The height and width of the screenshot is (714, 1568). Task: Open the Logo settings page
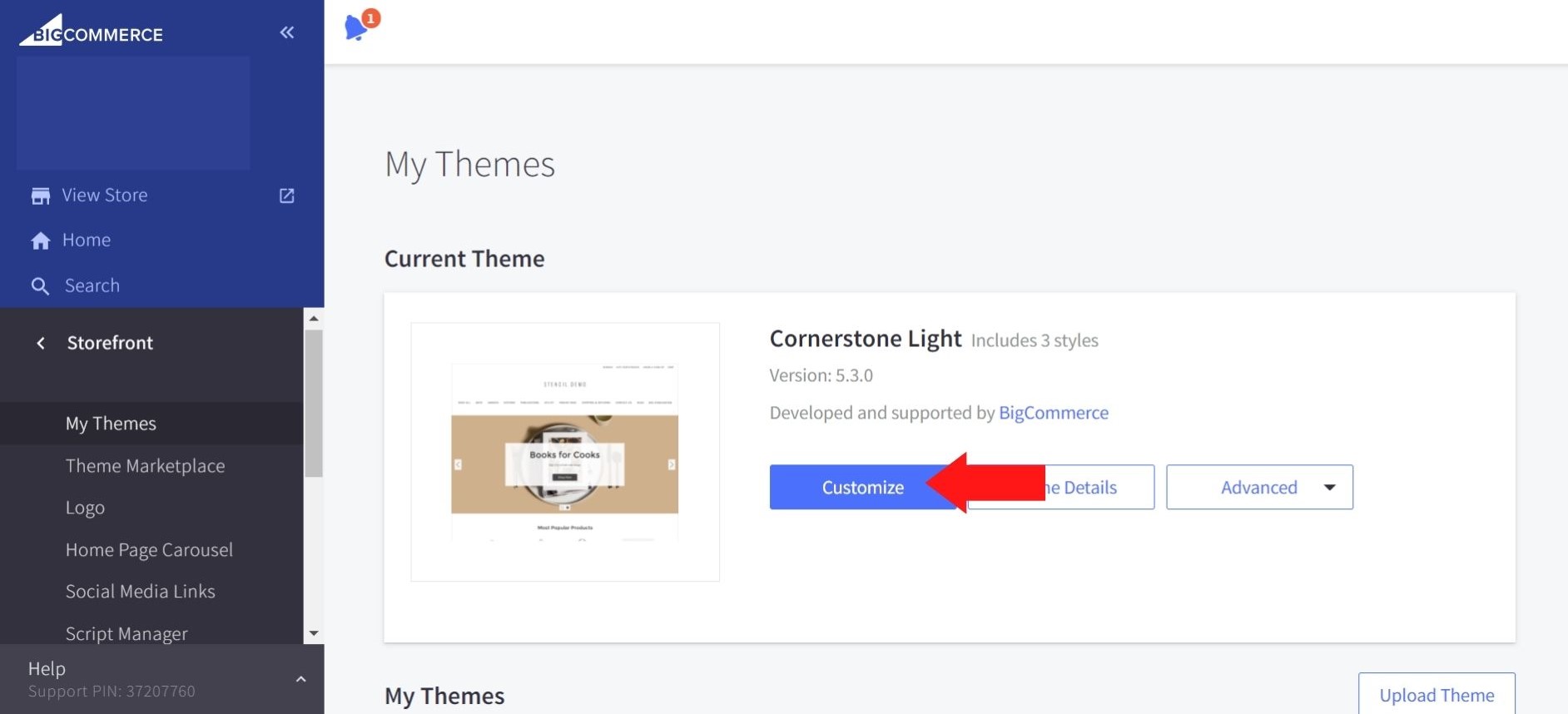[85, 508]
